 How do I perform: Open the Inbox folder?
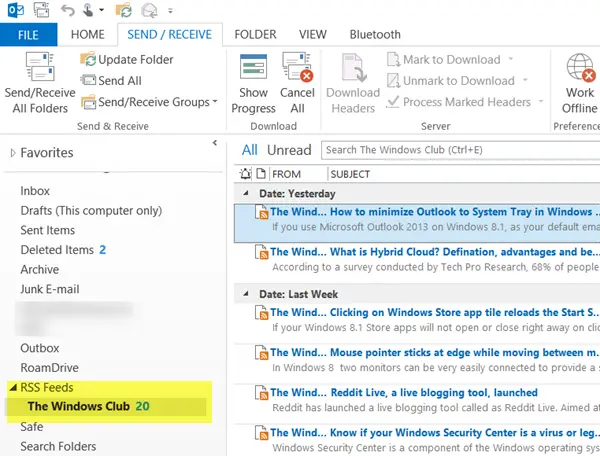click(x=35, y=191)
